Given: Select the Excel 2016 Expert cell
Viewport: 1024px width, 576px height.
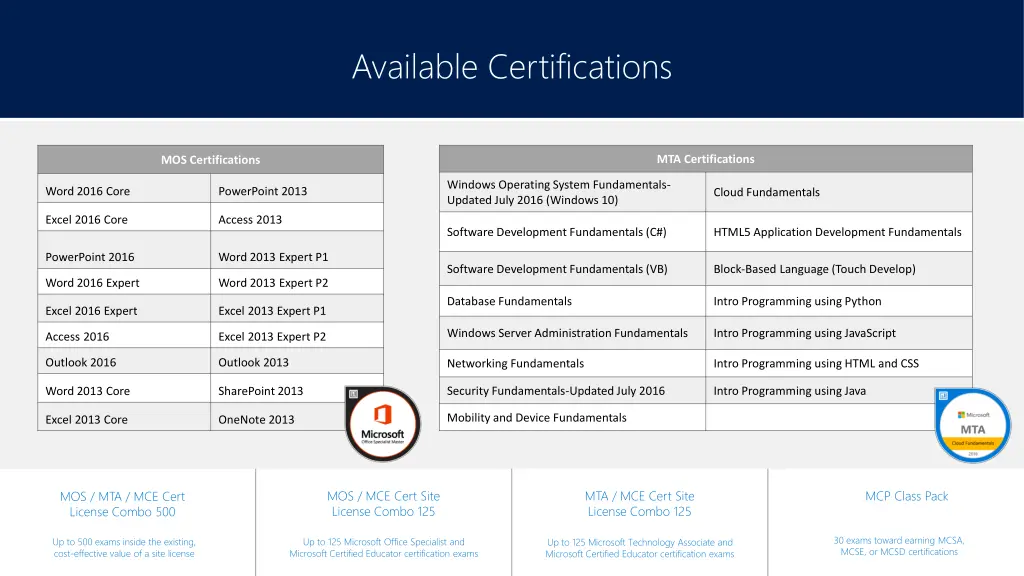Looking at the screenshot, I should pyautogui.click(x=124, y=310).
